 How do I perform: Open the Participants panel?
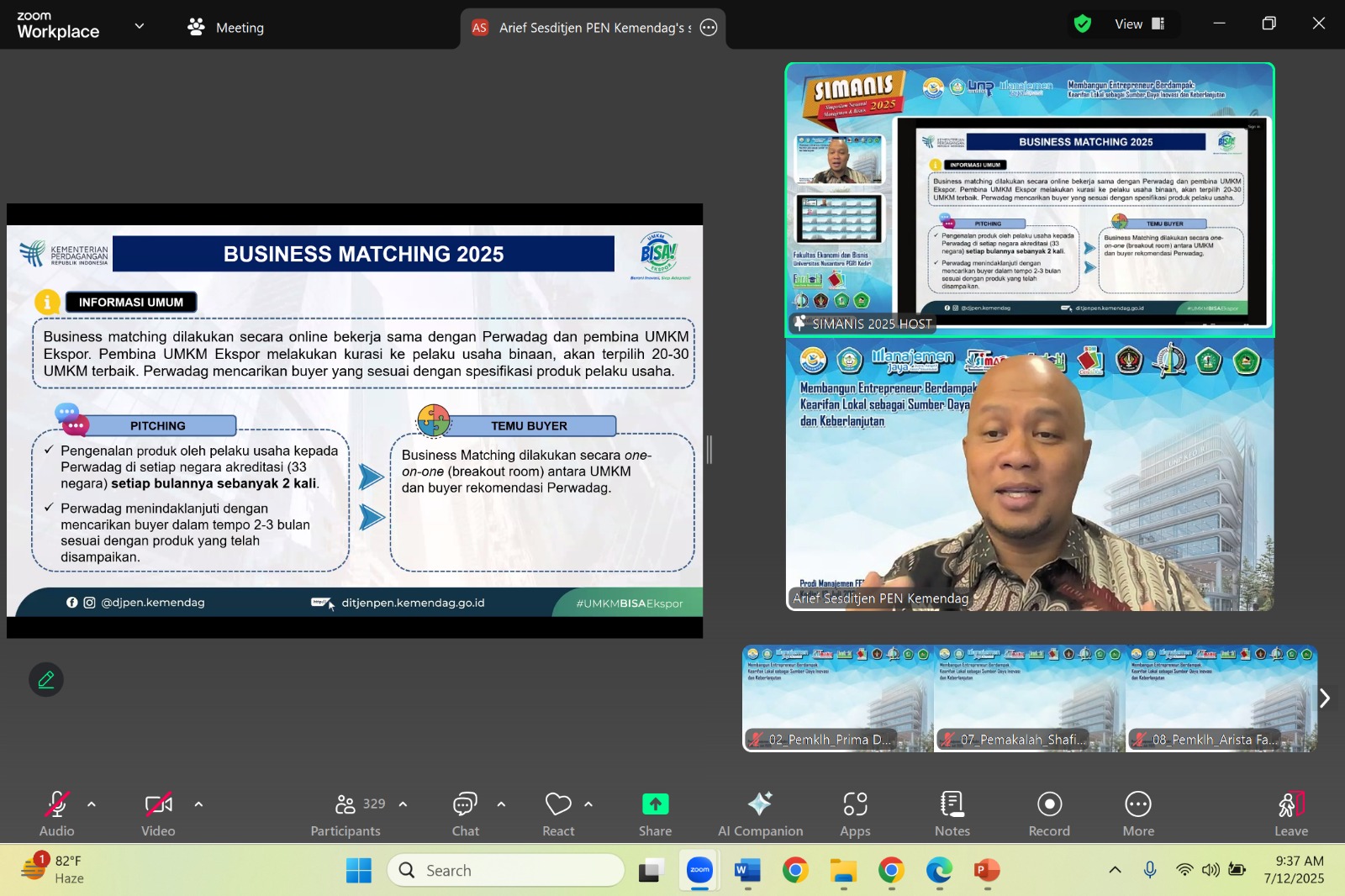(345, 814)
